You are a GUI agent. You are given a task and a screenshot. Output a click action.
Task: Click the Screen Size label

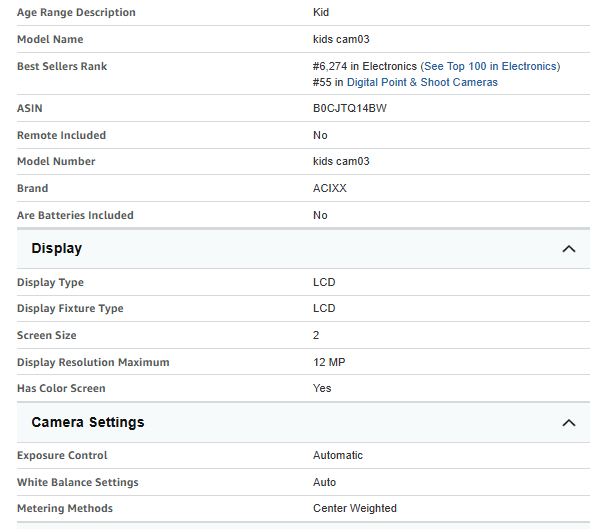(x=47, y=335)
